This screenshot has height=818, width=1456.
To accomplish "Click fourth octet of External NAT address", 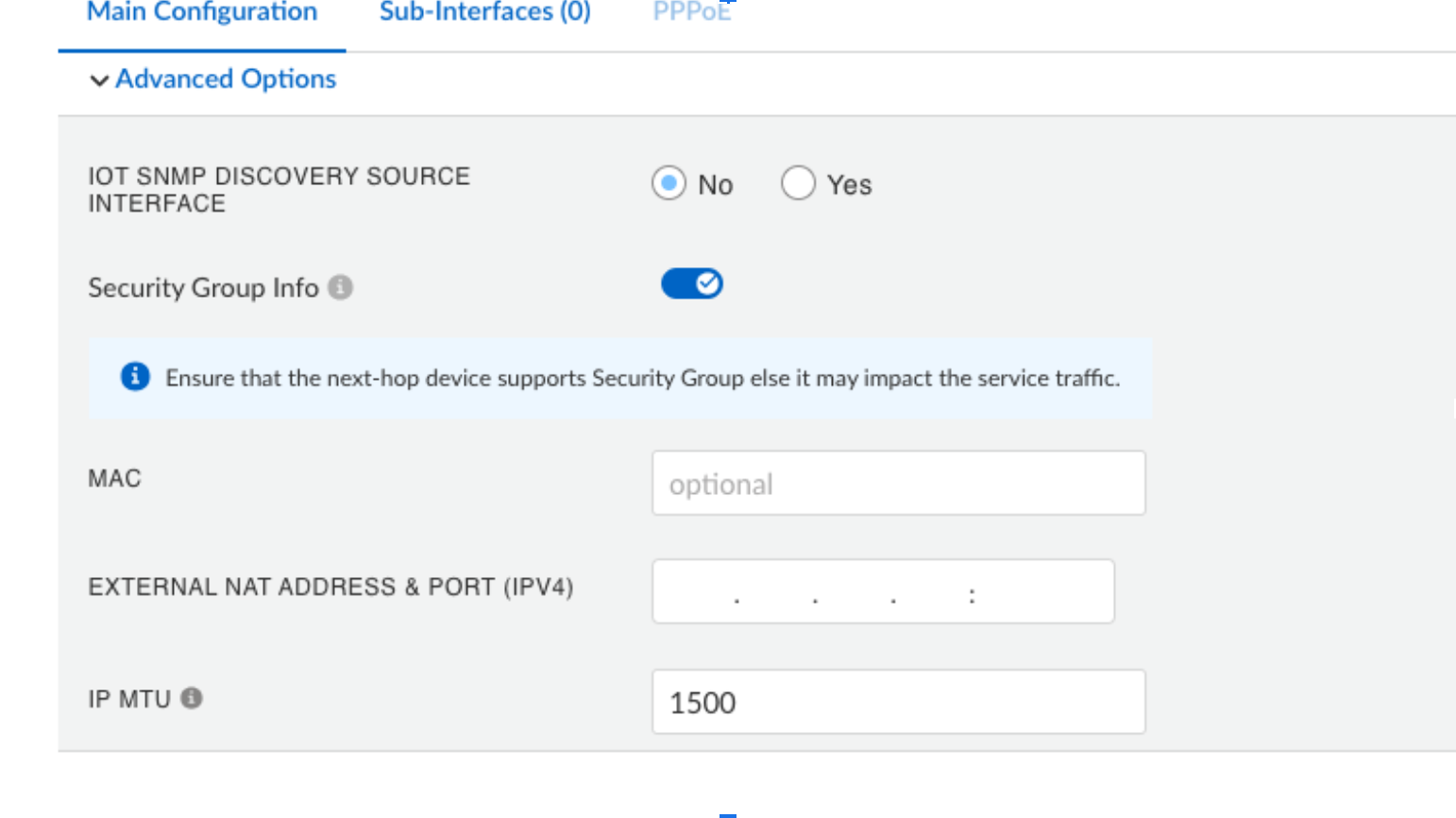I will 933,592.
